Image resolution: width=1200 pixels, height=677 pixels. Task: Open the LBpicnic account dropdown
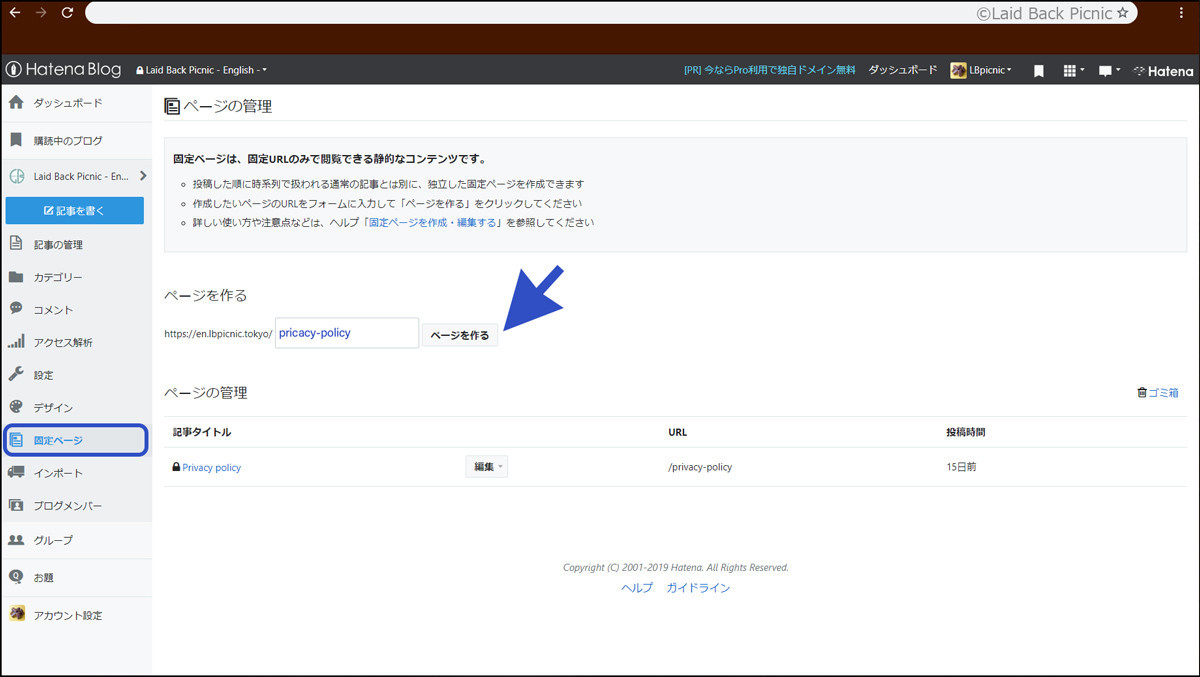coord(981,70)
